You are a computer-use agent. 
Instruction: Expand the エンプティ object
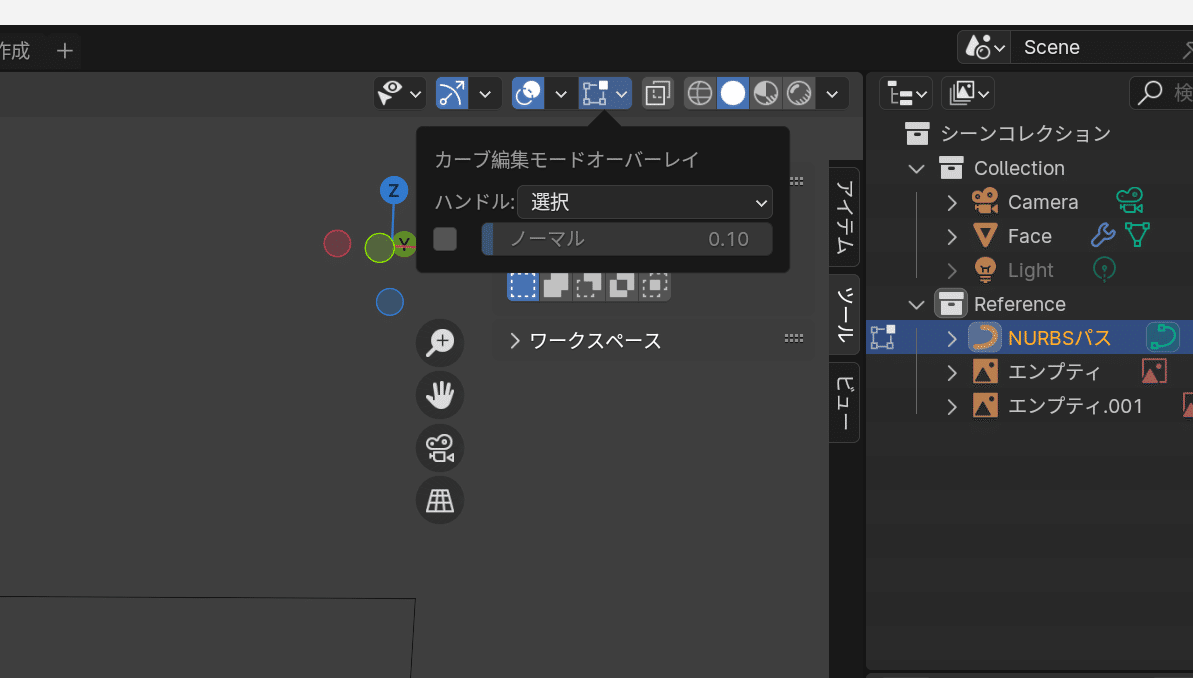[951, 372]
